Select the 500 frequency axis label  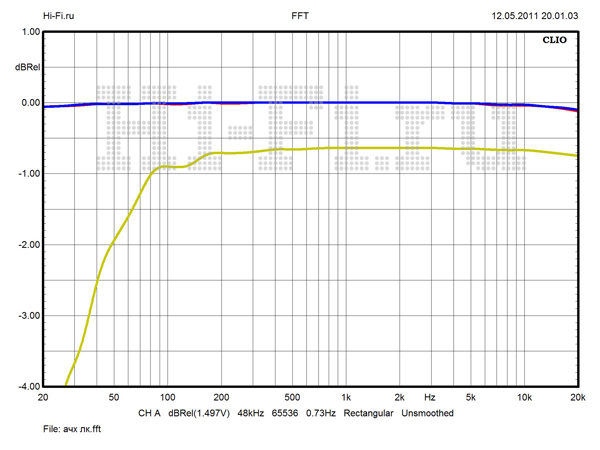(291, 398)
